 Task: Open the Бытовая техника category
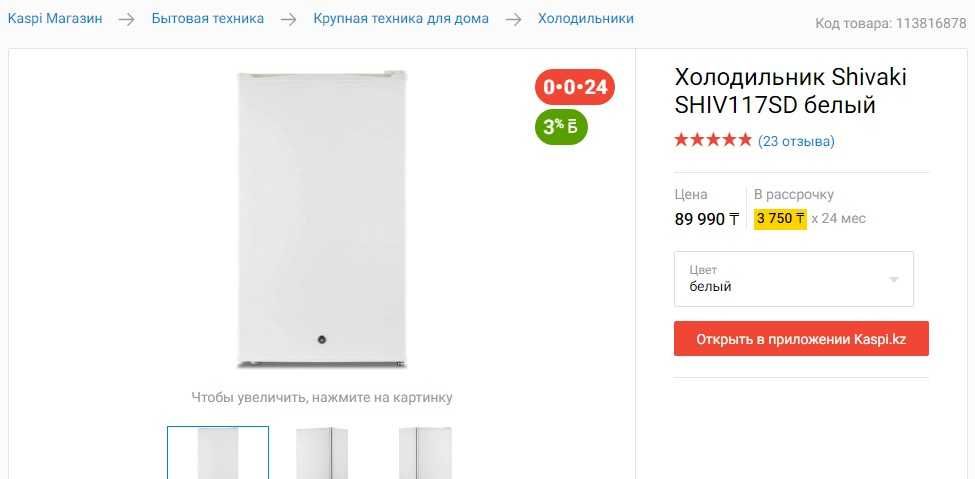[208, 19]
